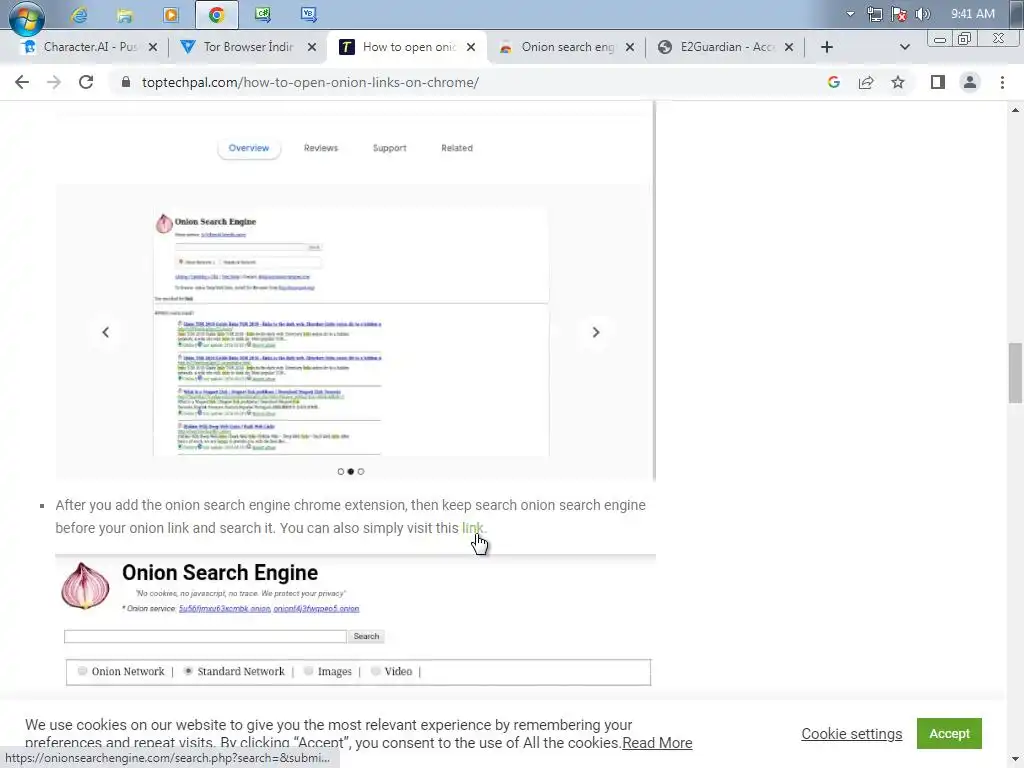The height and width of the screenshot is (768, 1024).
Task: Reload the current page
Action: point(86,82)
